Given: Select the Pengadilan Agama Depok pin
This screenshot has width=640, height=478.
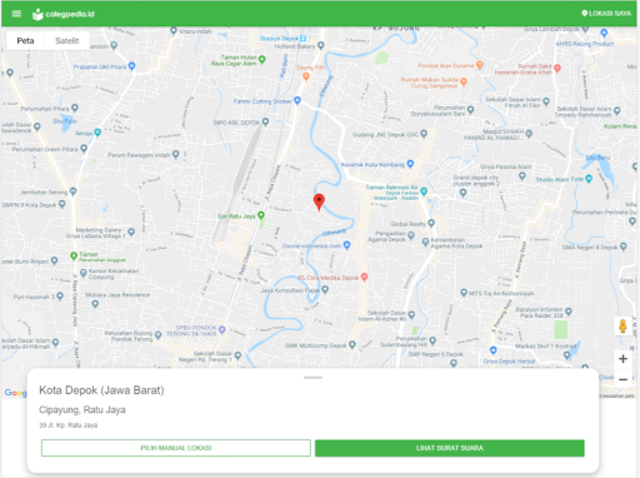Looking at the screenshot, I should 411,235.
